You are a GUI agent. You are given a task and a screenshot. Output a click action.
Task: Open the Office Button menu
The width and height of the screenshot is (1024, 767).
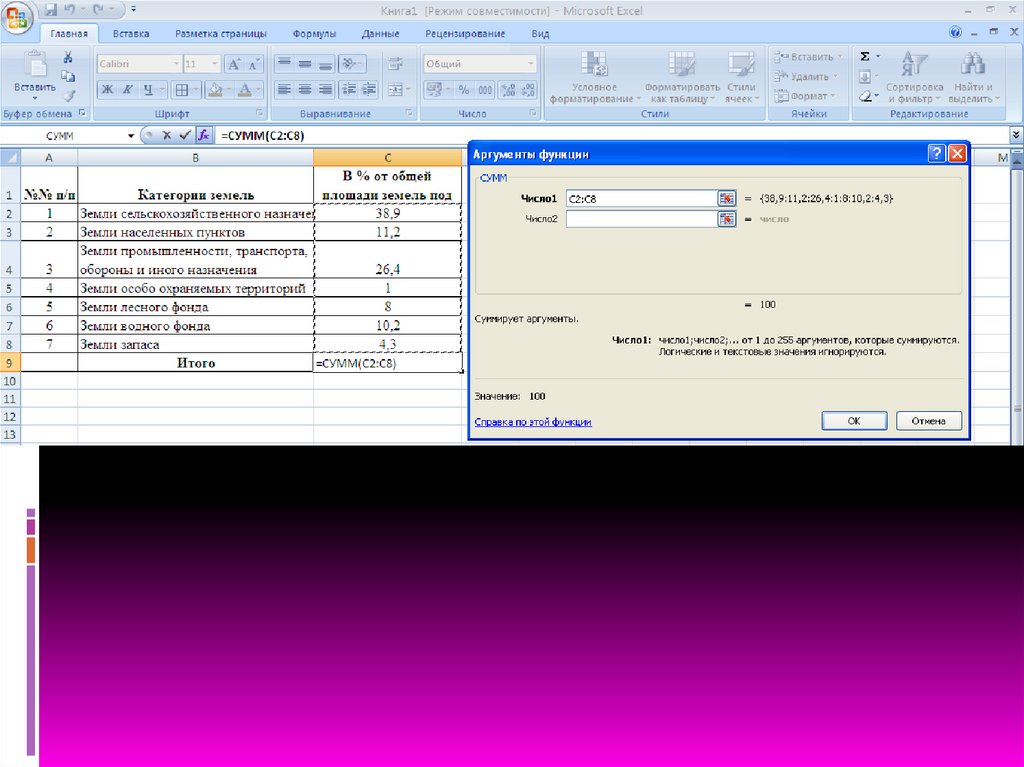coord(17,16)
